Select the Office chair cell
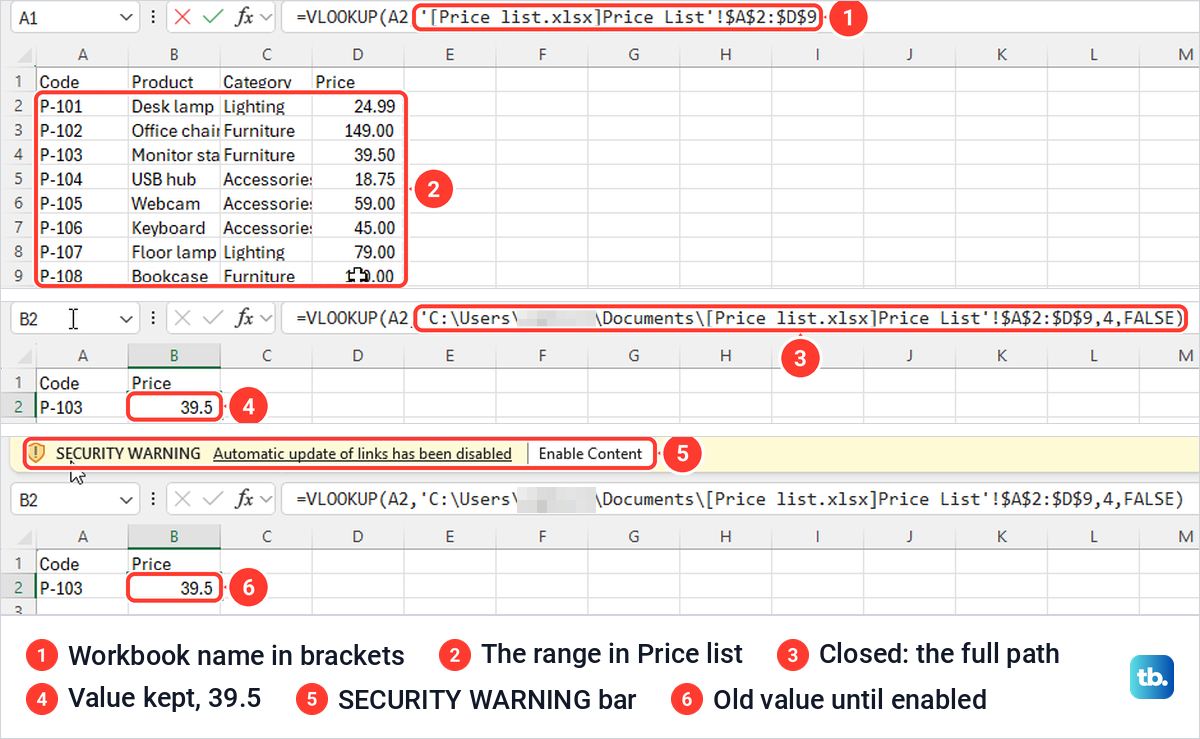Screen dimensions: 1200x739 (x=174, y=130)
